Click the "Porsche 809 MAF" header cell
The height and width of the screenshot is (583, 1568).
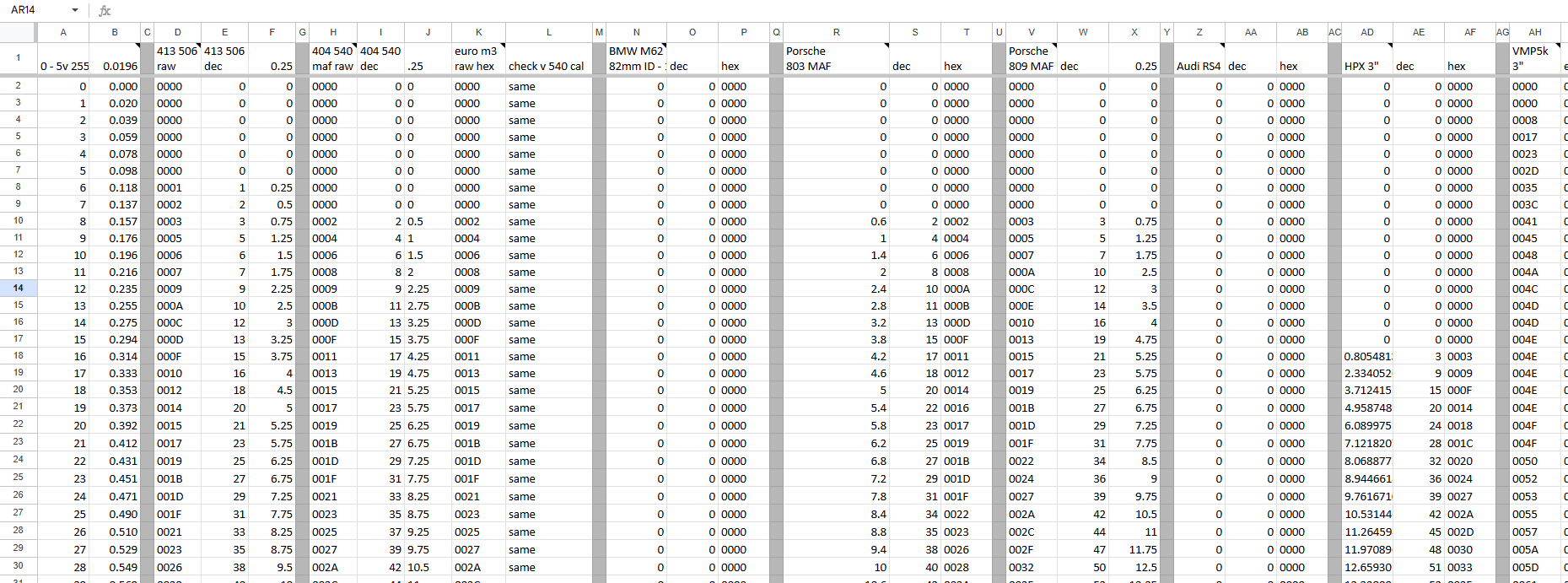(1031, 58)
